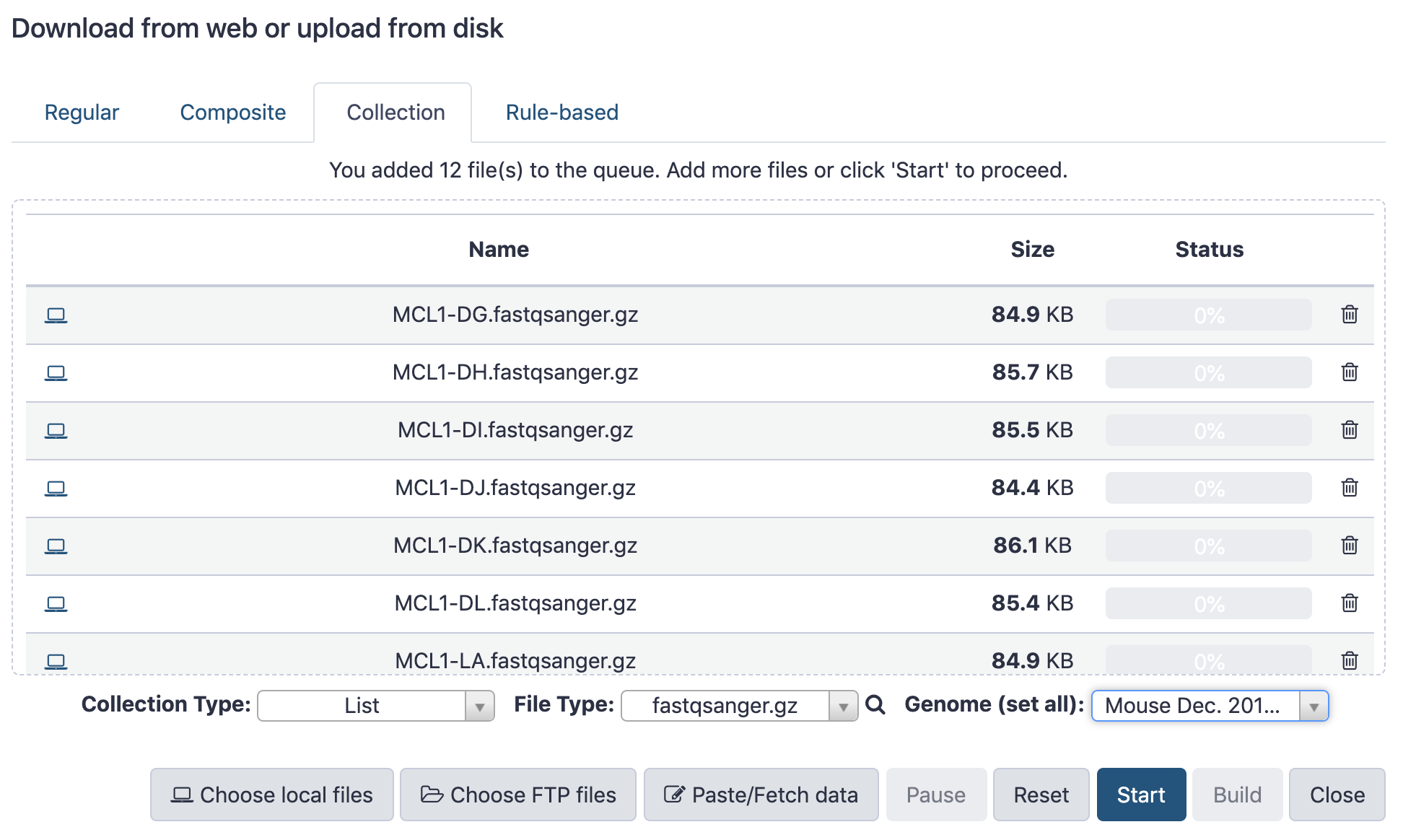Open Paste/Fetch data
Image resolution: width=1403 pixels, height=840 pixels.
[761, 795]
